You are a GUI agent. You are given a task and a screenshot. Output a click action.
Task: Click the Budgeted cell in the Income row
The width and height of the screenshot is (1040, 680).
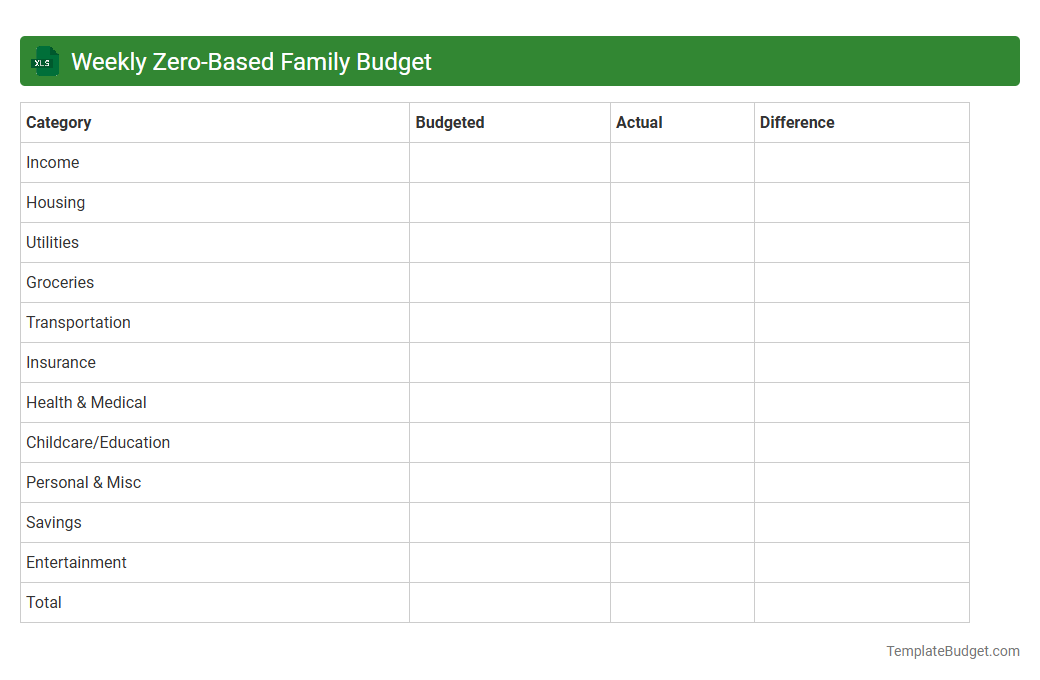[x=509, y=162]
